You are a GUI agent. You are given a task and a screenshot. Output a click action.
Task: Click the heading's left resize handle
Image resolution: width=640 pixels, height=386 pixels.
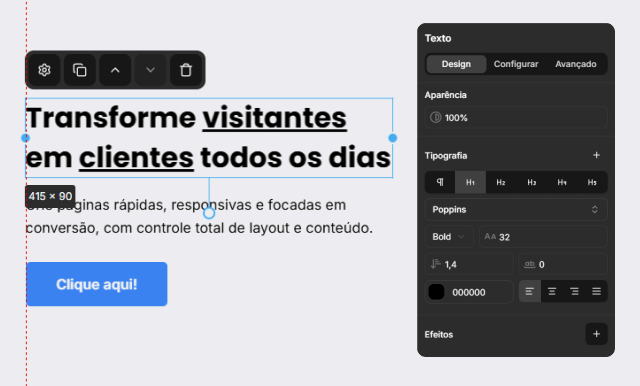[25, 138]
